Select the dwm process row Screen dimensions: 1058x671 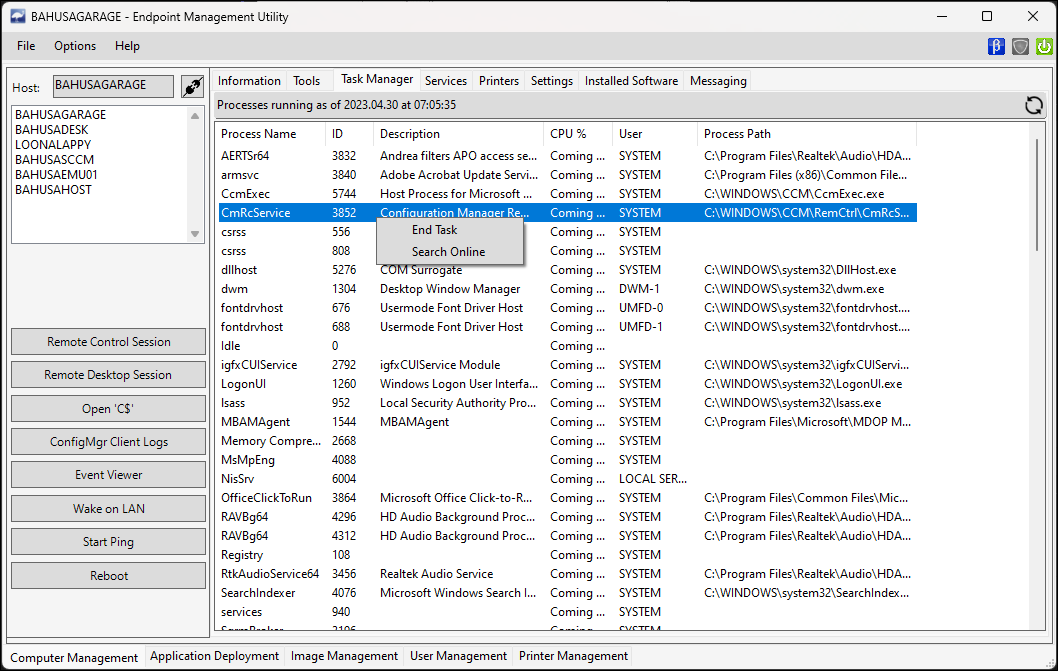point(567,289)
